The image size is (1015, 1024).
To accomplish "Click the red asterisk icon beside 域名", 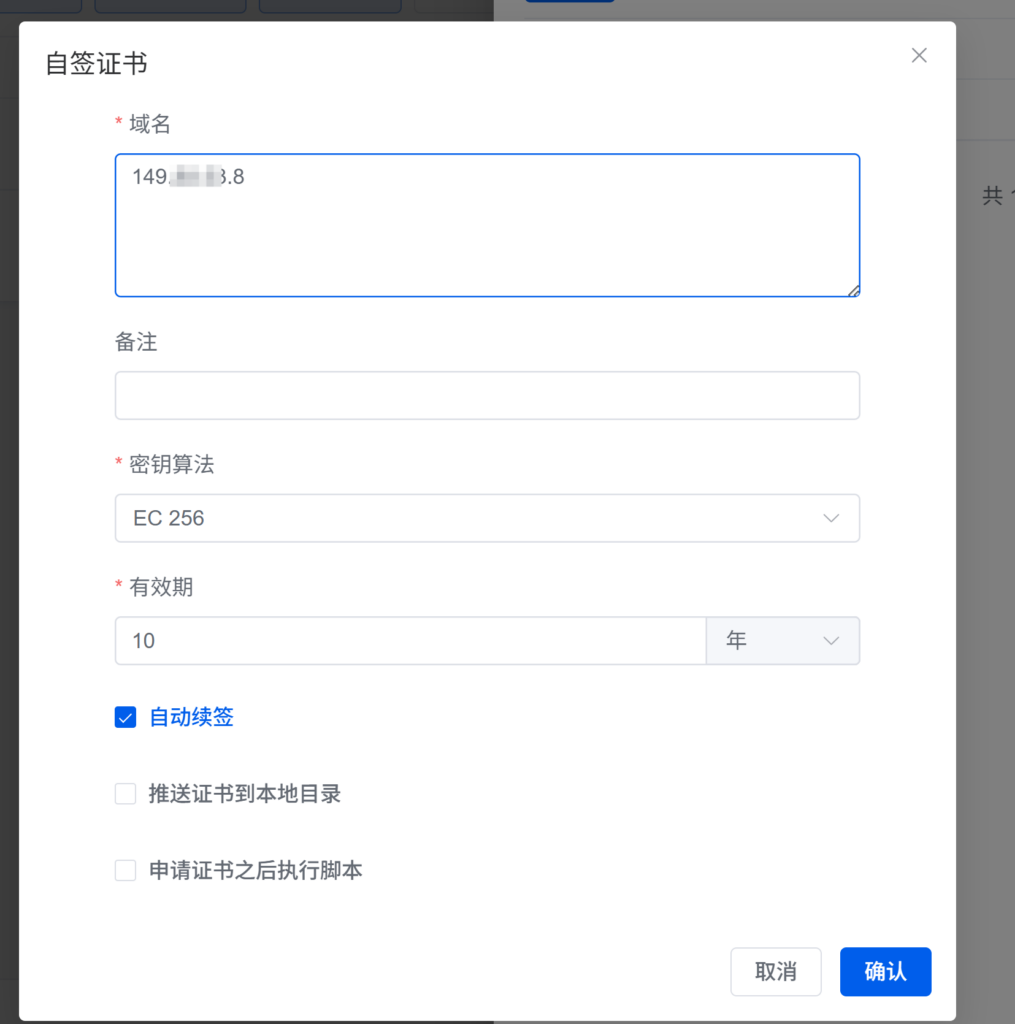I will click(x=119, y=124).
